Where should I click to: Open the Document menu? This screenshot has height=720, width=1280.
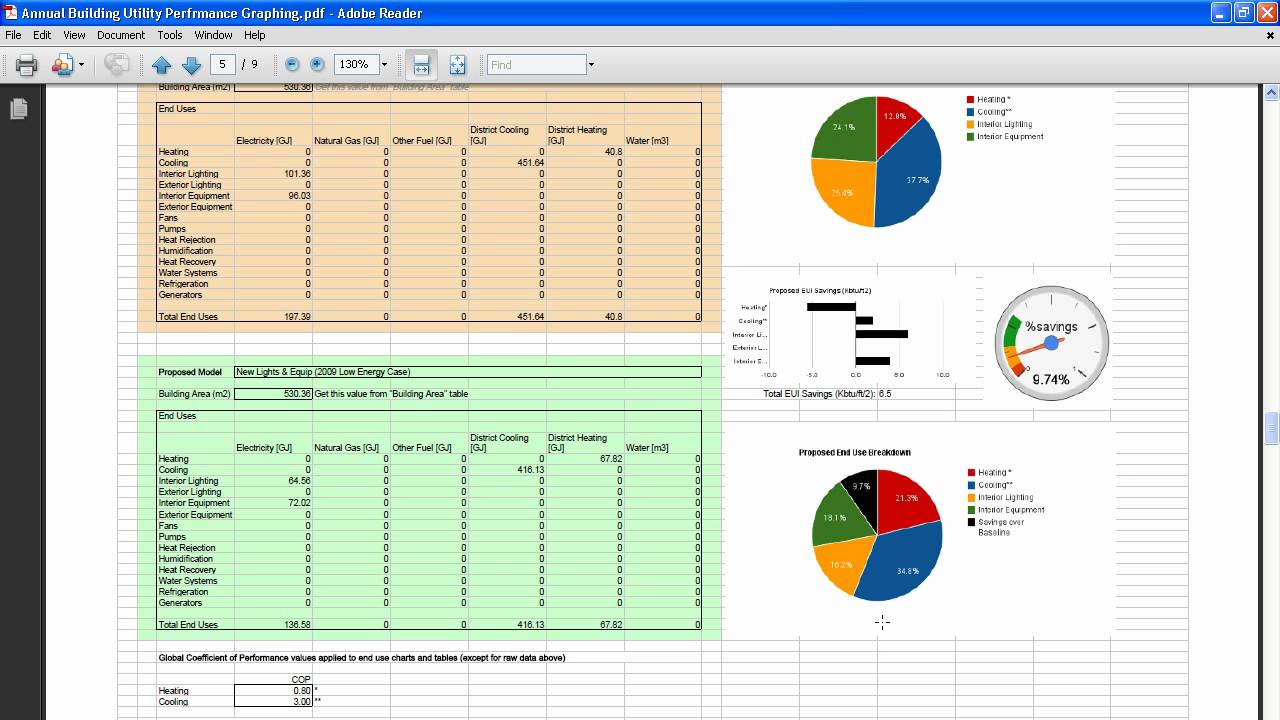click(x=121, y=34)
